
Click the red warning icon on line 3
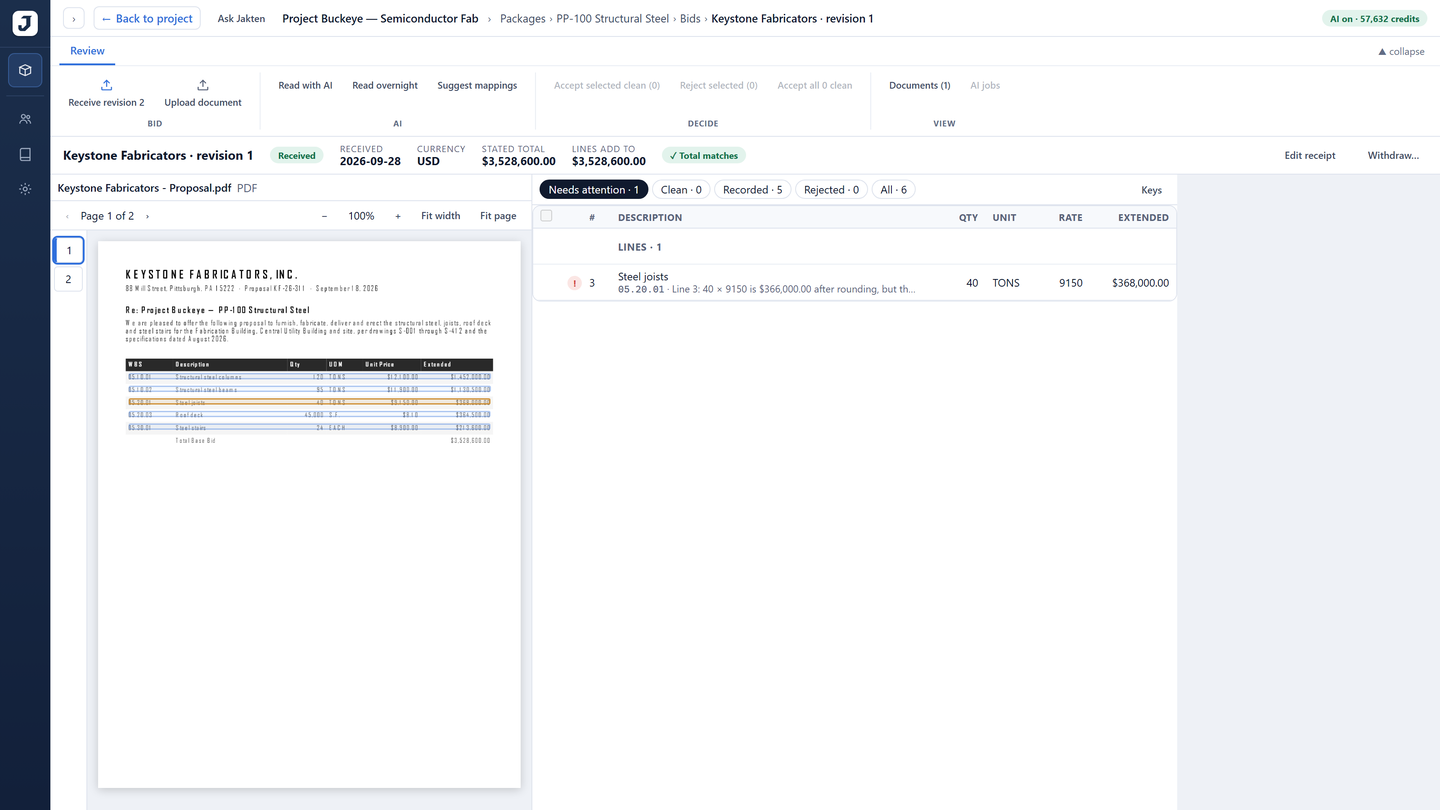[x=574, y=283]
